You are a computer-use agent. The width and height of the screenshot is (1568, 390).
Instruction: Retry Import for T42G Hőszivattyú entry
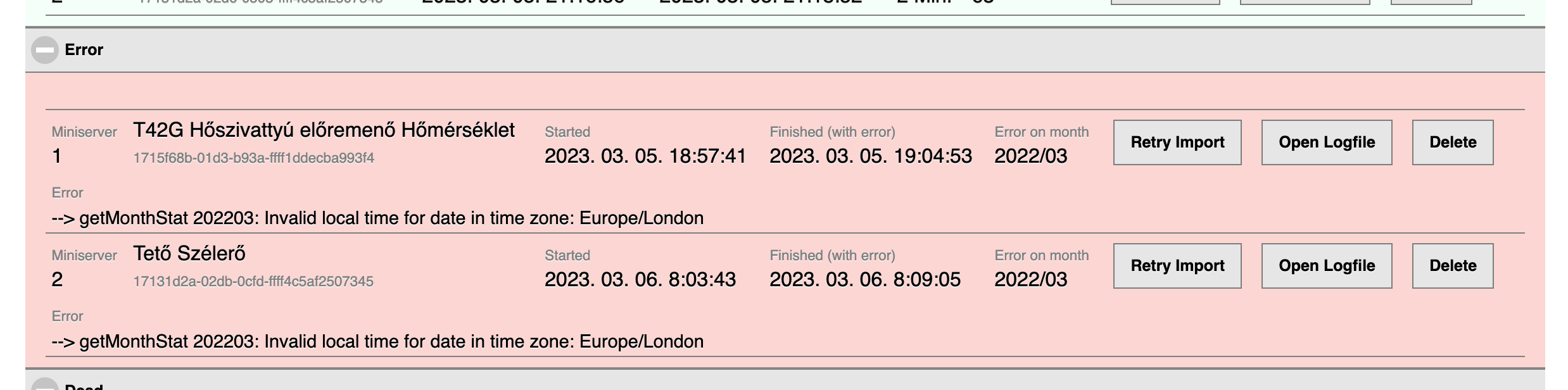coord(1177,142)
